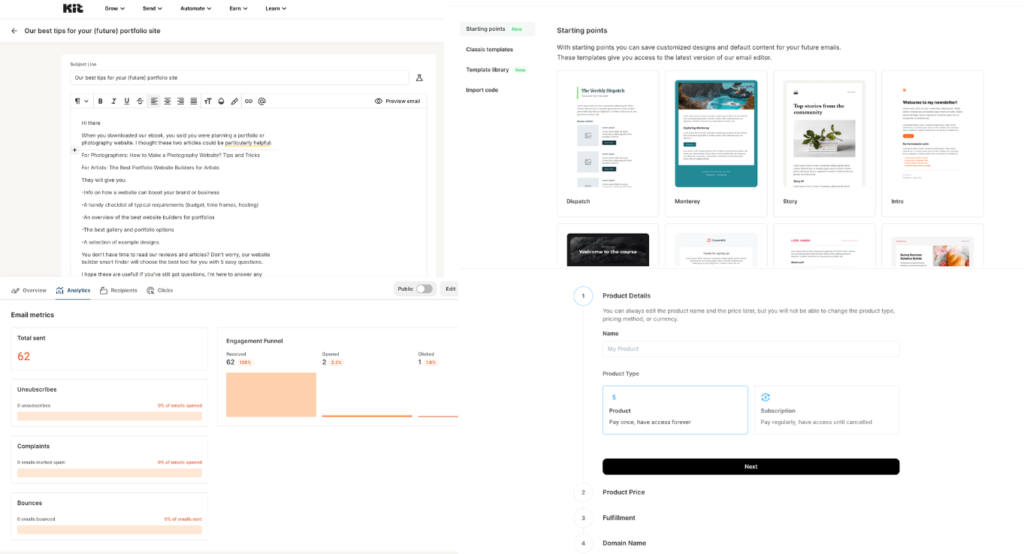Click into the Subject Line field
Screen dimensions: 1024x554
tap(239, 78)
